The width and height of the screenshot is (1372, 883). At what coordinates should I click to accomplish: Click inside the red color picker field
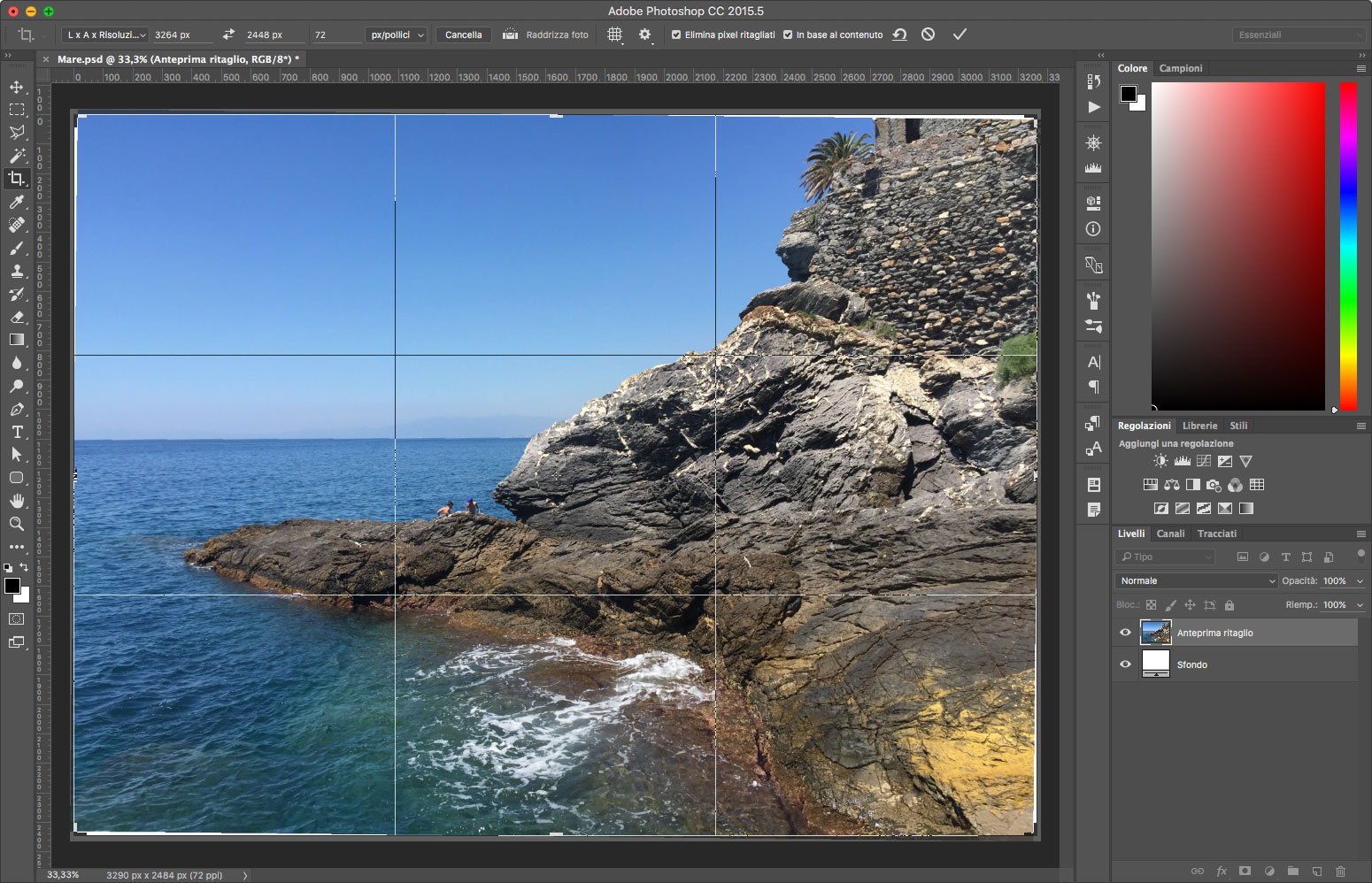(1238, 247)
